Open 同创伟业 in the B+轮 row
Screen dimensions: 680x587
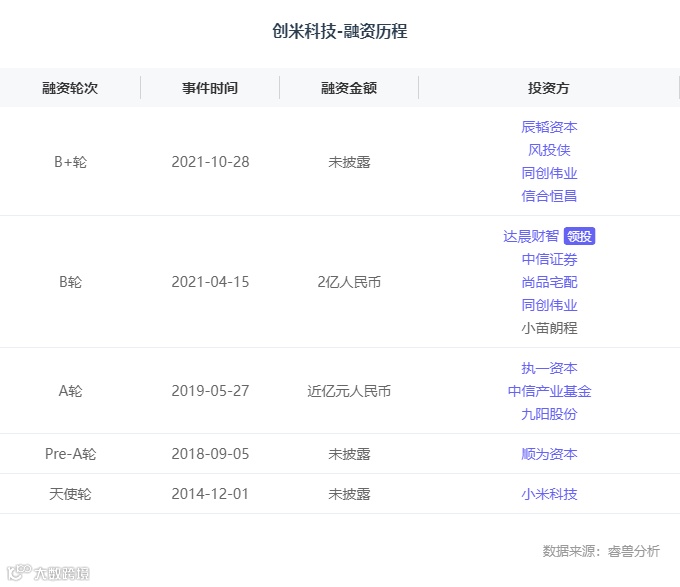(x=549, y=173)
